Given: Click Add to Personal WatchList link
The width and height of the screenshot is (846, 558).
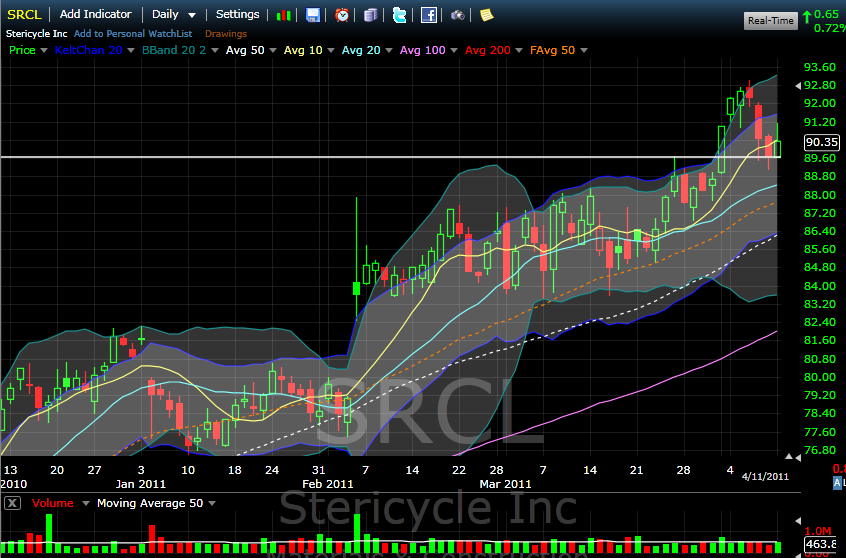Looking at the screenshot, I should coord(133,33).
